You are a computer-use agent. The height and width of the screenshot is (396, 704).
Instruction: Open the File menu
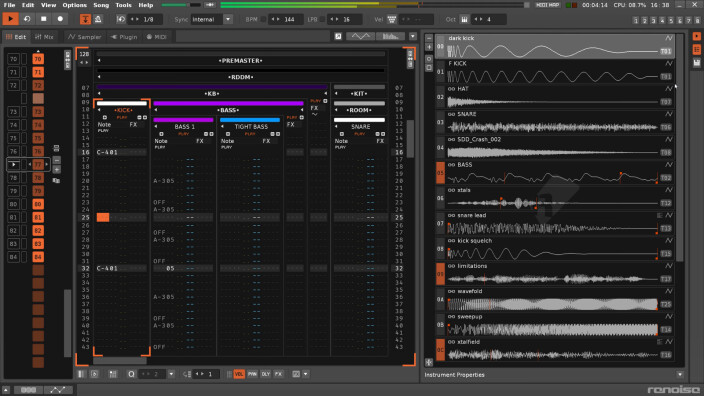point(9,5)
